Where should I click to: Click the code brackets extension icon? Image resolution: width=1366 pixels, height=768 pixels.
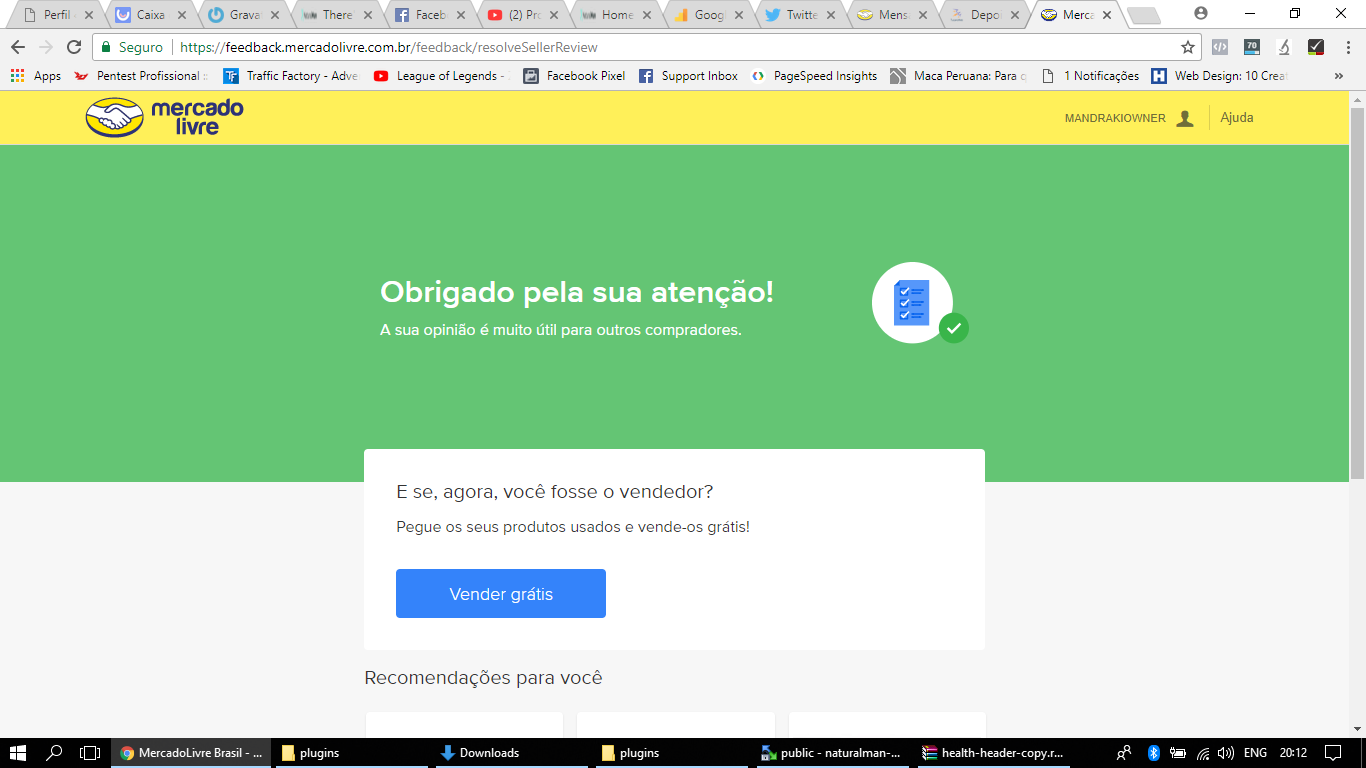click(1219, 47)
